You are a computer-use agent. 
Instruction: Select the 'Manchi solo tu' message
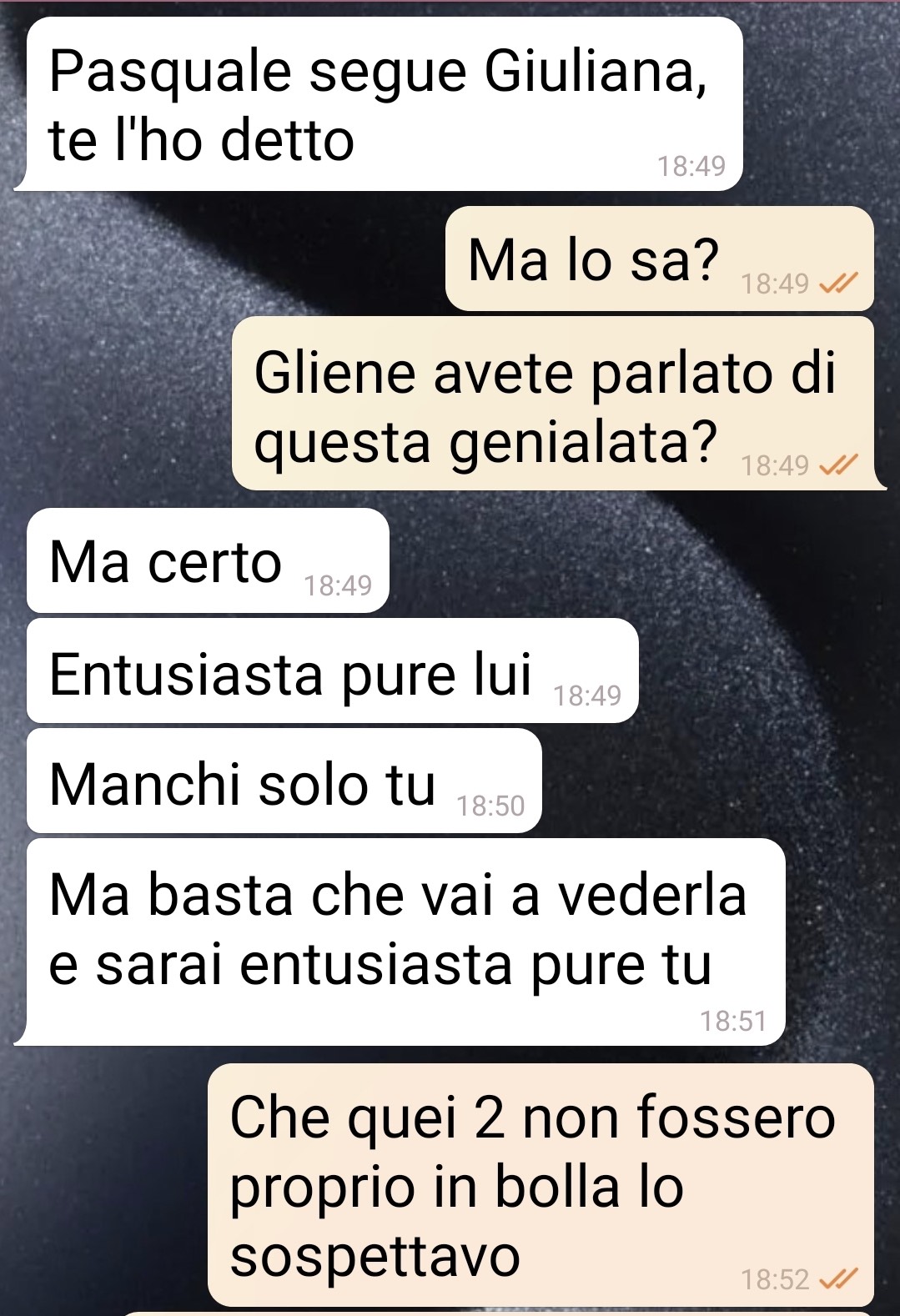(284, 781)
